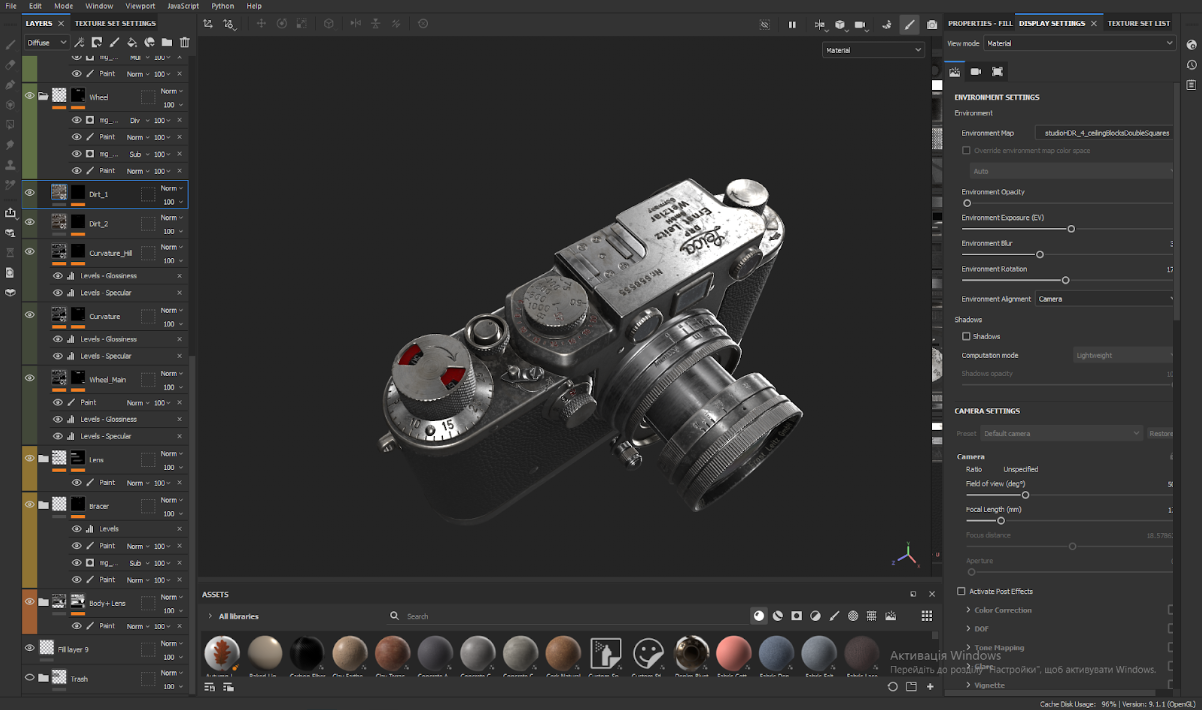Open the Diffuse channel dropdown
Image resolution: width=1202 pixels, height=710 pixels.
pyautogui.click(x=45, y=42)
